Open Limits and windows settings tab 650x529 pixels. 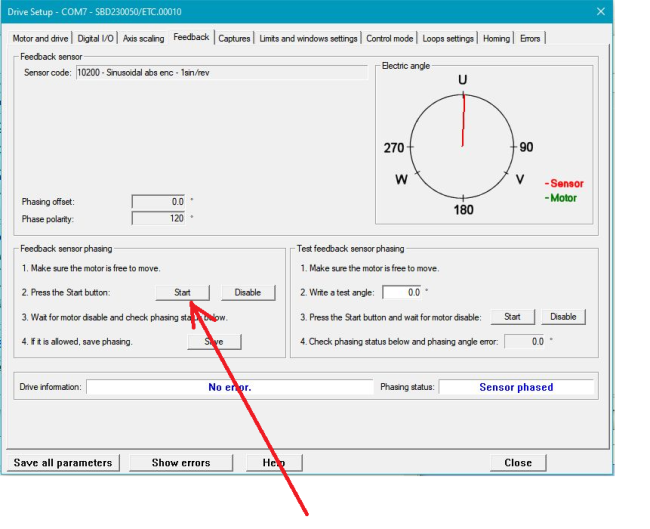click(x=308, y=39)
